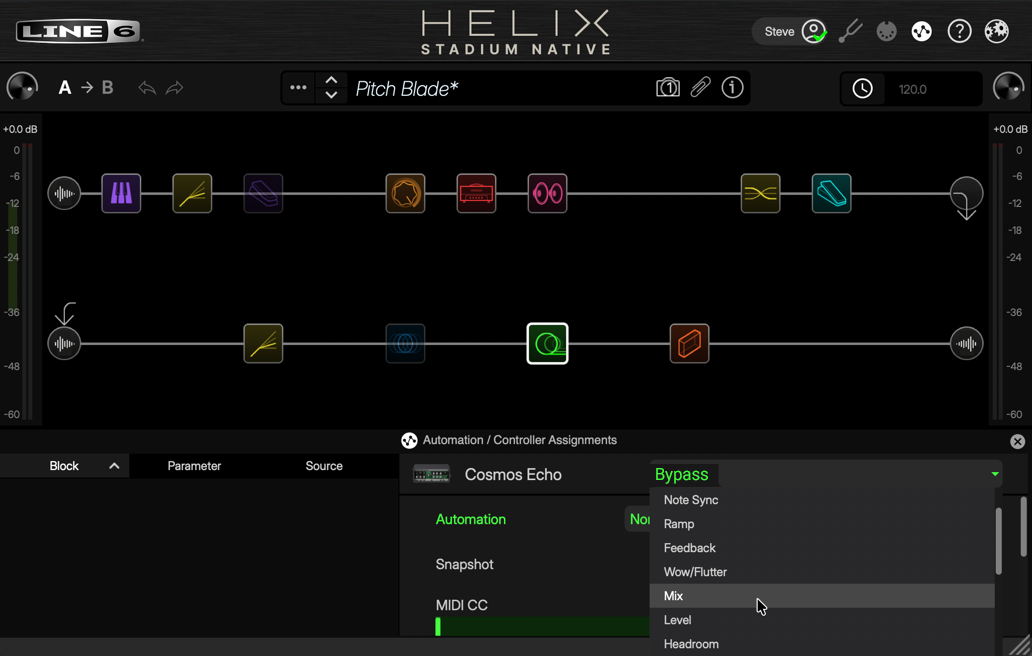Open the settings gear icon
The height and width of the screenshot is (656, 1032).
coord(996,31)
